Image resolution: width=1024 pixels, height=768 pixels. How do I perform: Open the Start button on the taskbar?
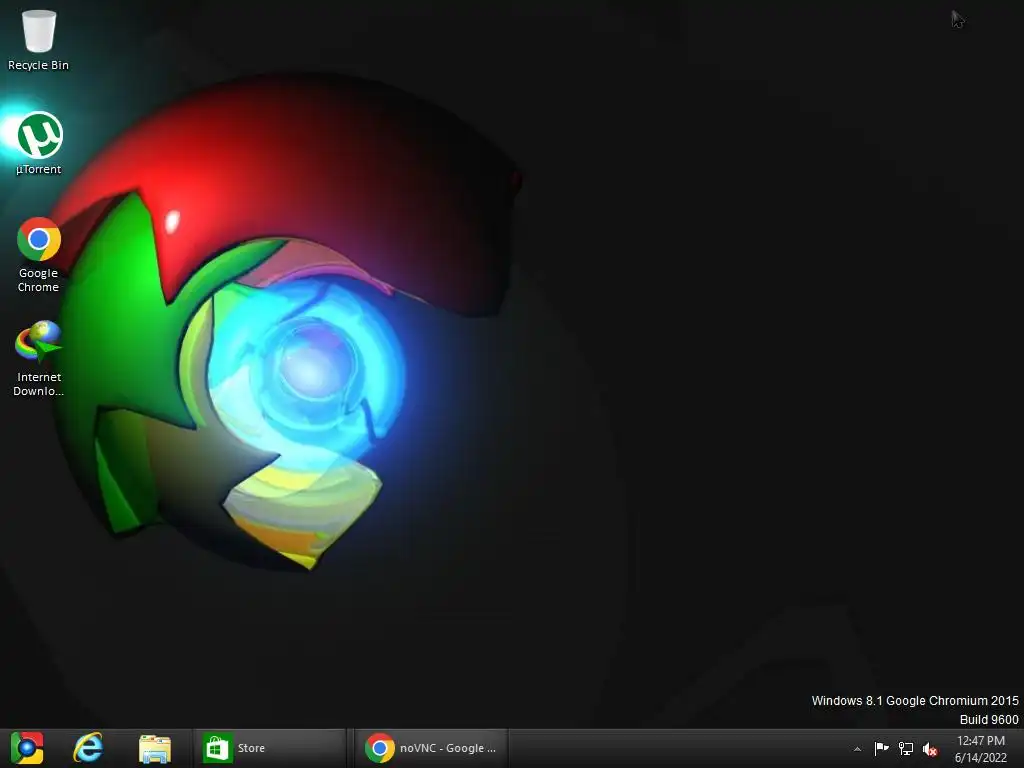tap(27, 748)
